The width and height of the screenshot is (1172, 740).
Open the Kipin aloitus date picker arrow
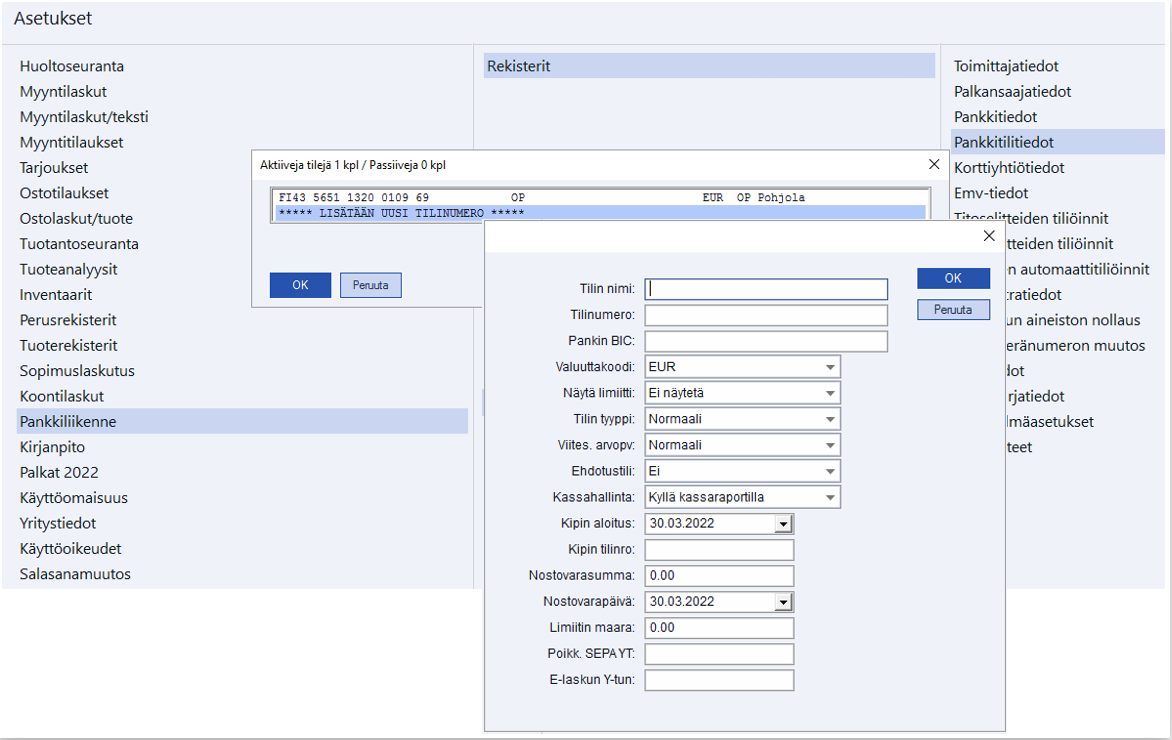click(784, 524)
